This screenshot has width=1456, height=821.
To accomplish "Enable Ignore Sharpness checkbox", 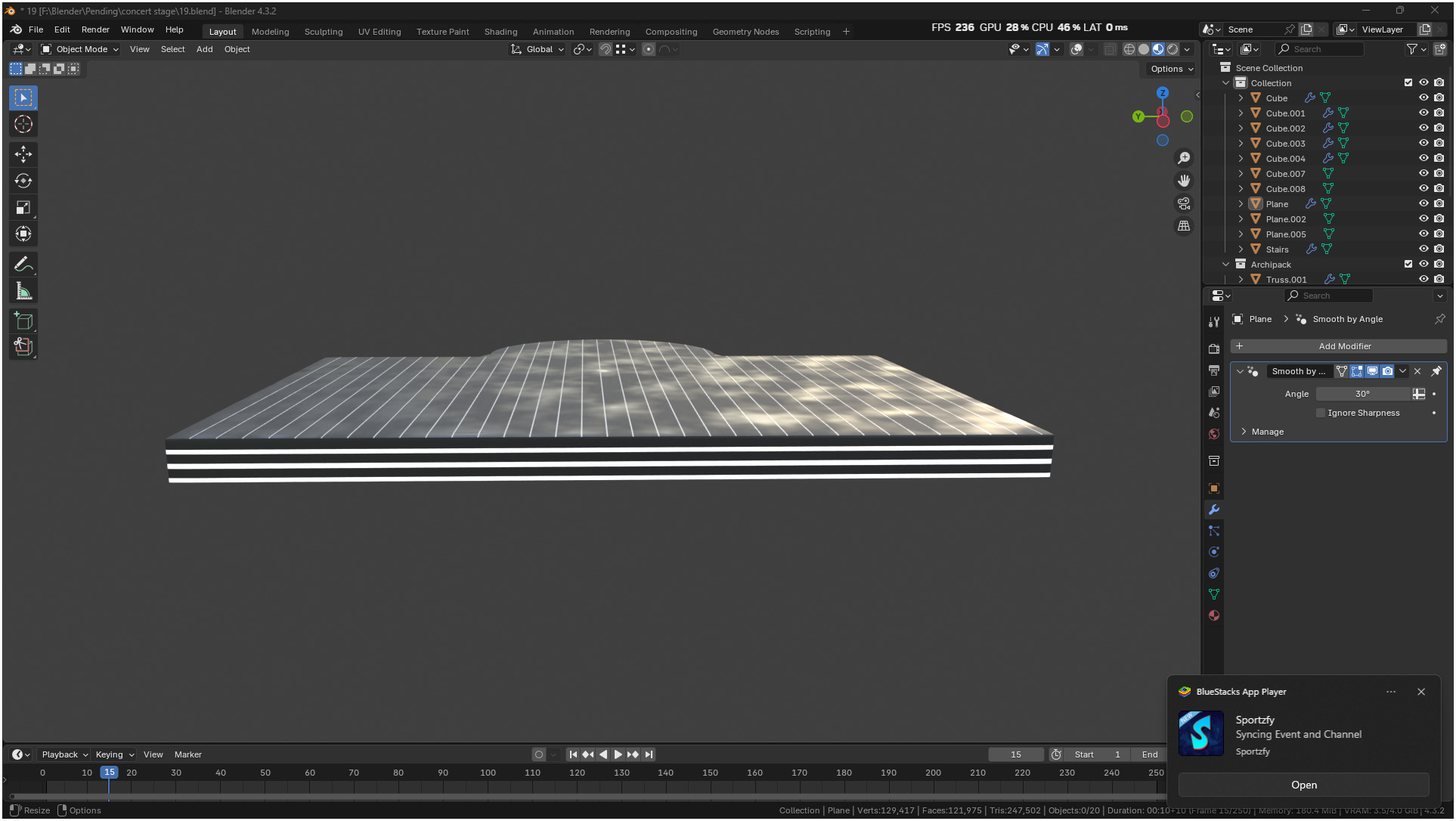I will 1321,413.
